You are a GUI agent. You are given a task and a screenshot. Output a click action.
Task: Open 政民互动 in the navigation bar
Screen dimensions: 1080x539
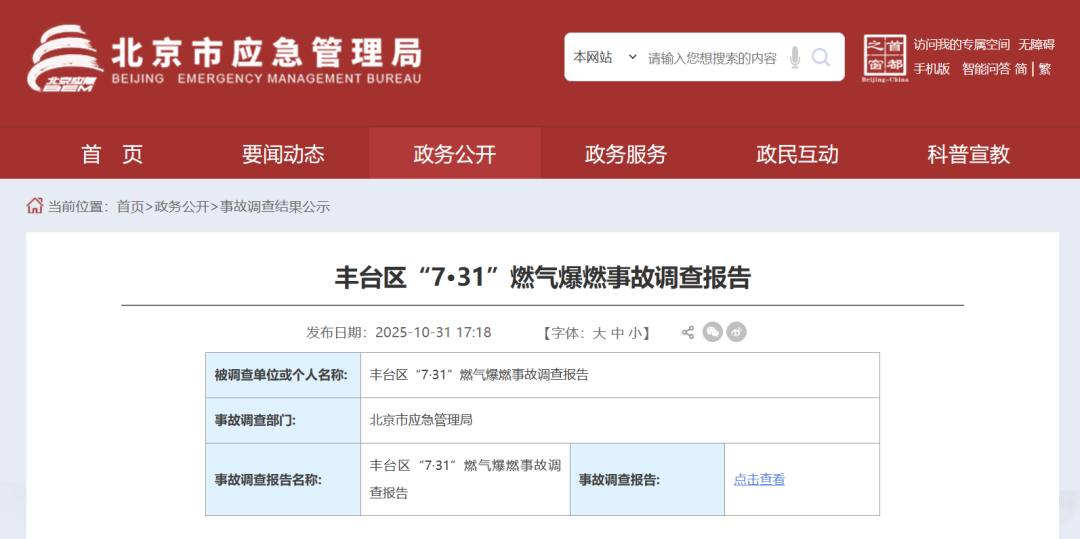click(798, 154)
